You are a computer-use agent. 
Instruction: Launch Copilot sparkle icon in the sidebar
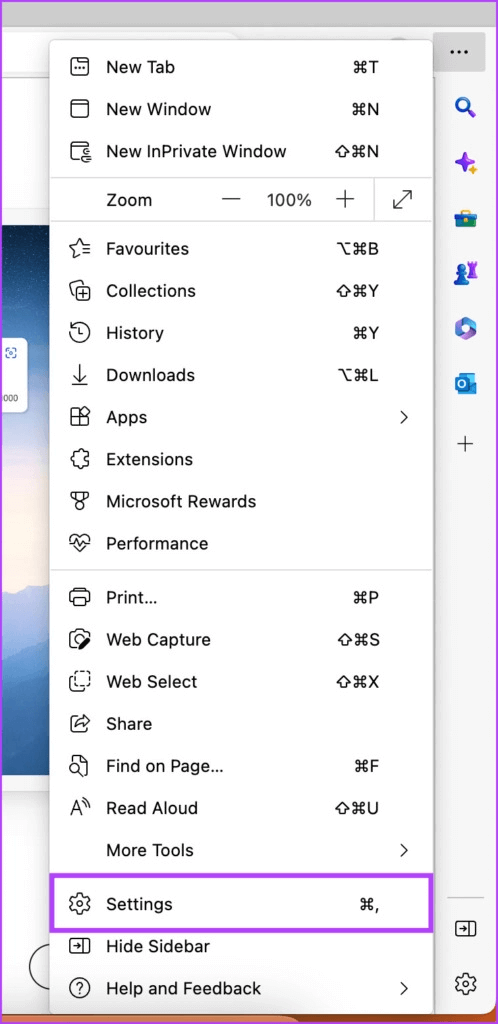pyautogui.click(x=465, y=163)
